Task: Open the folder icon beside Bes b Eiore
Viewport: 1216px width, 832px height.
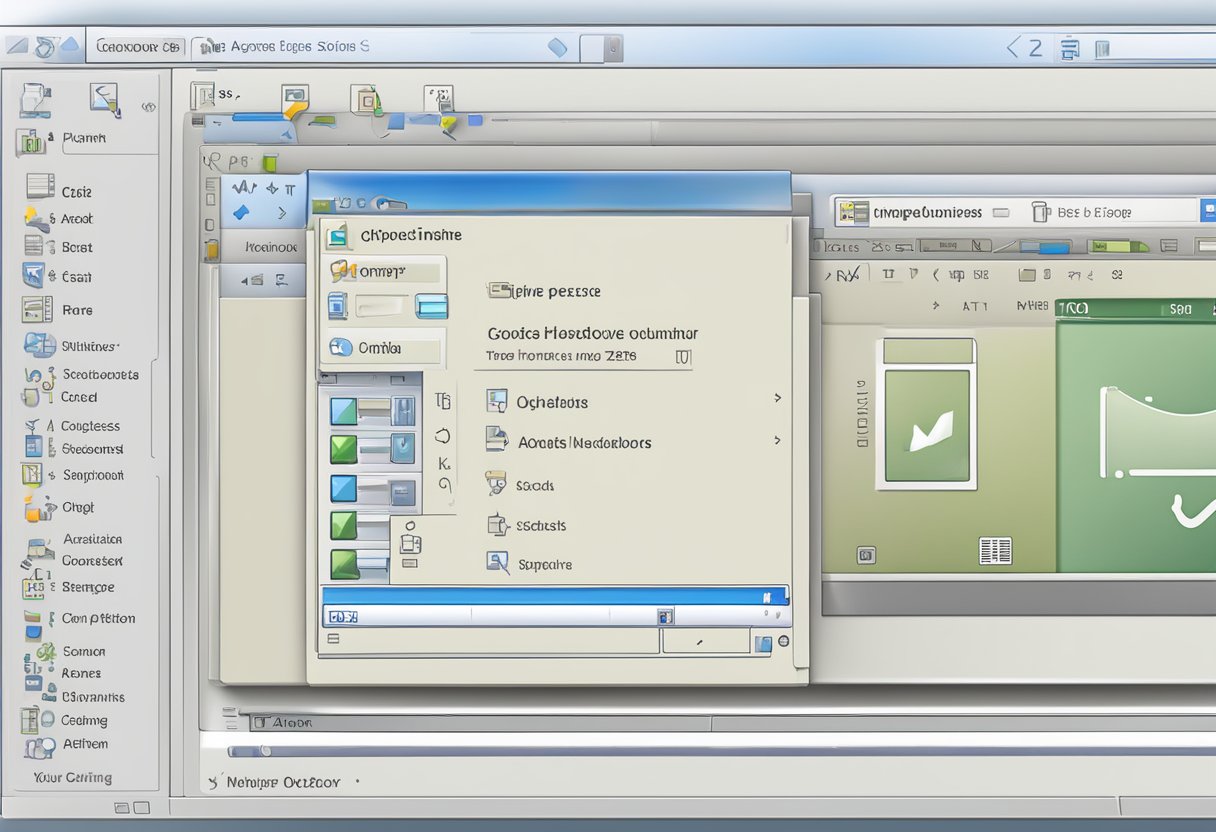Action: (1042, 211)
